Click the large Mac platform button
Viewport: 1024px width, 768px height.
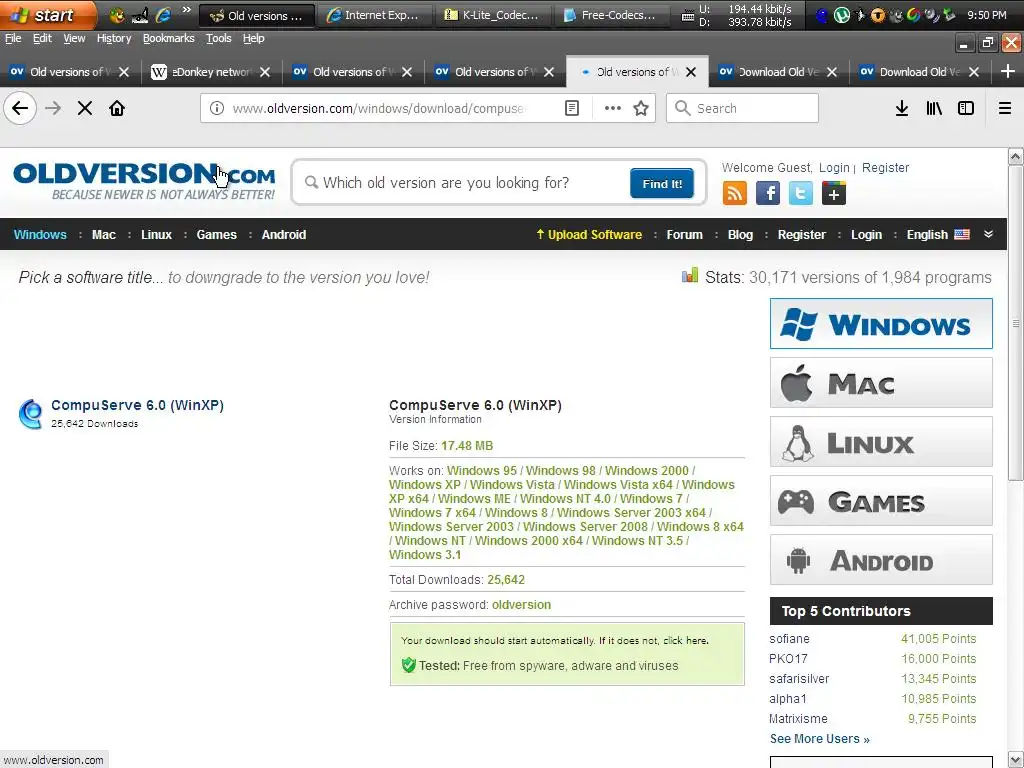(x=881, y=383)
